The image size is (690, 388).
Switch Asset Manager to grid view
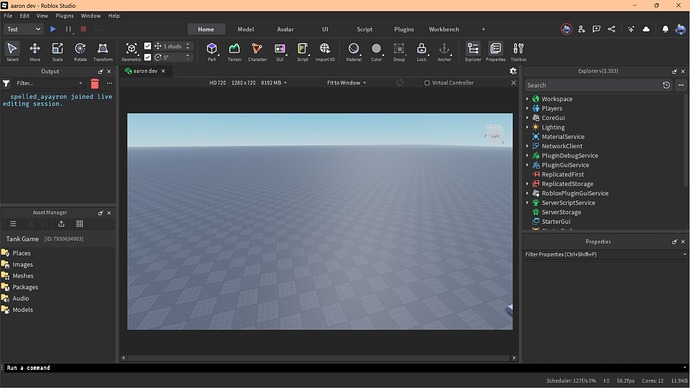click(80, 224)
